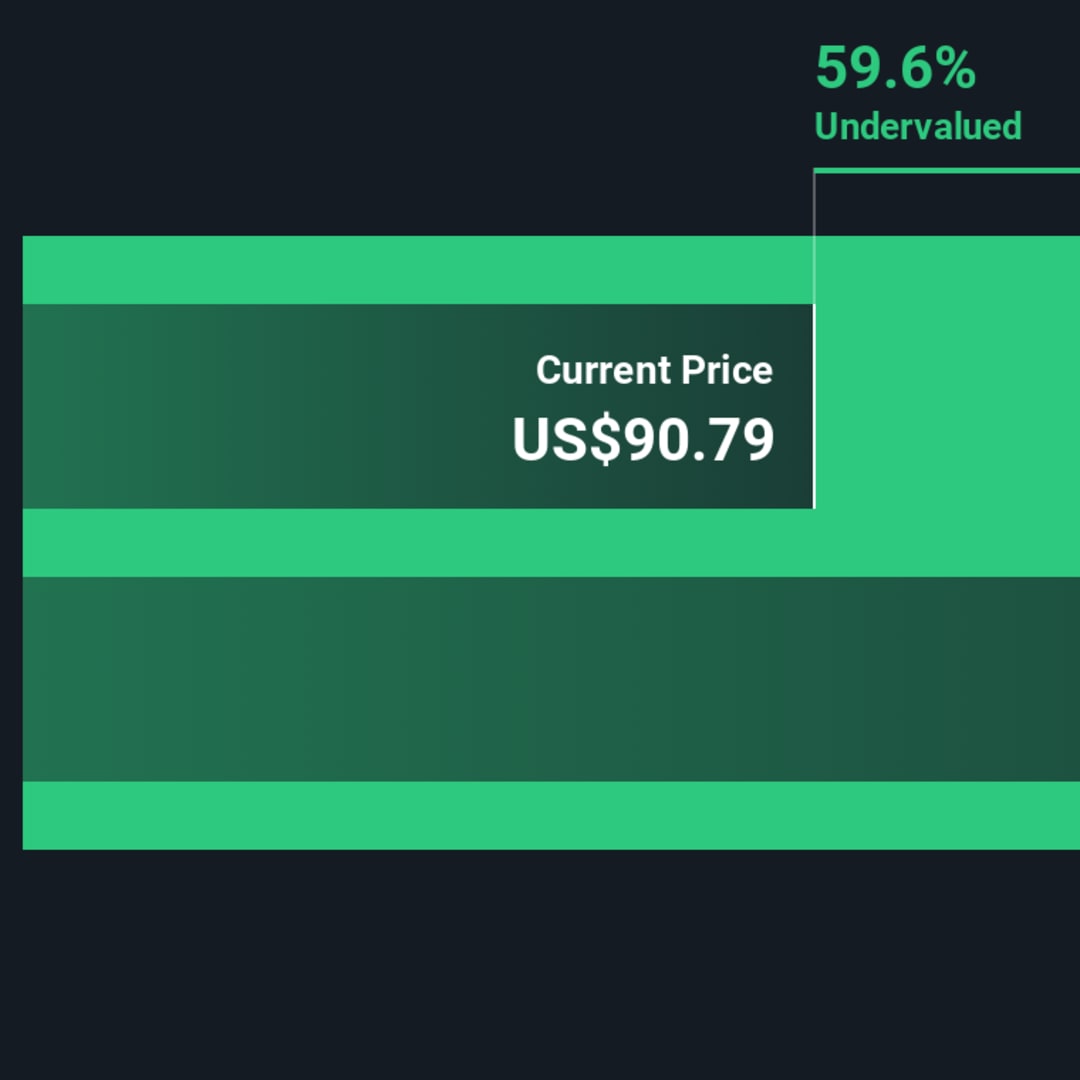1080x1080 pixels.
Task: Click the percent symbol after 59.6
Action: [956, 68]
